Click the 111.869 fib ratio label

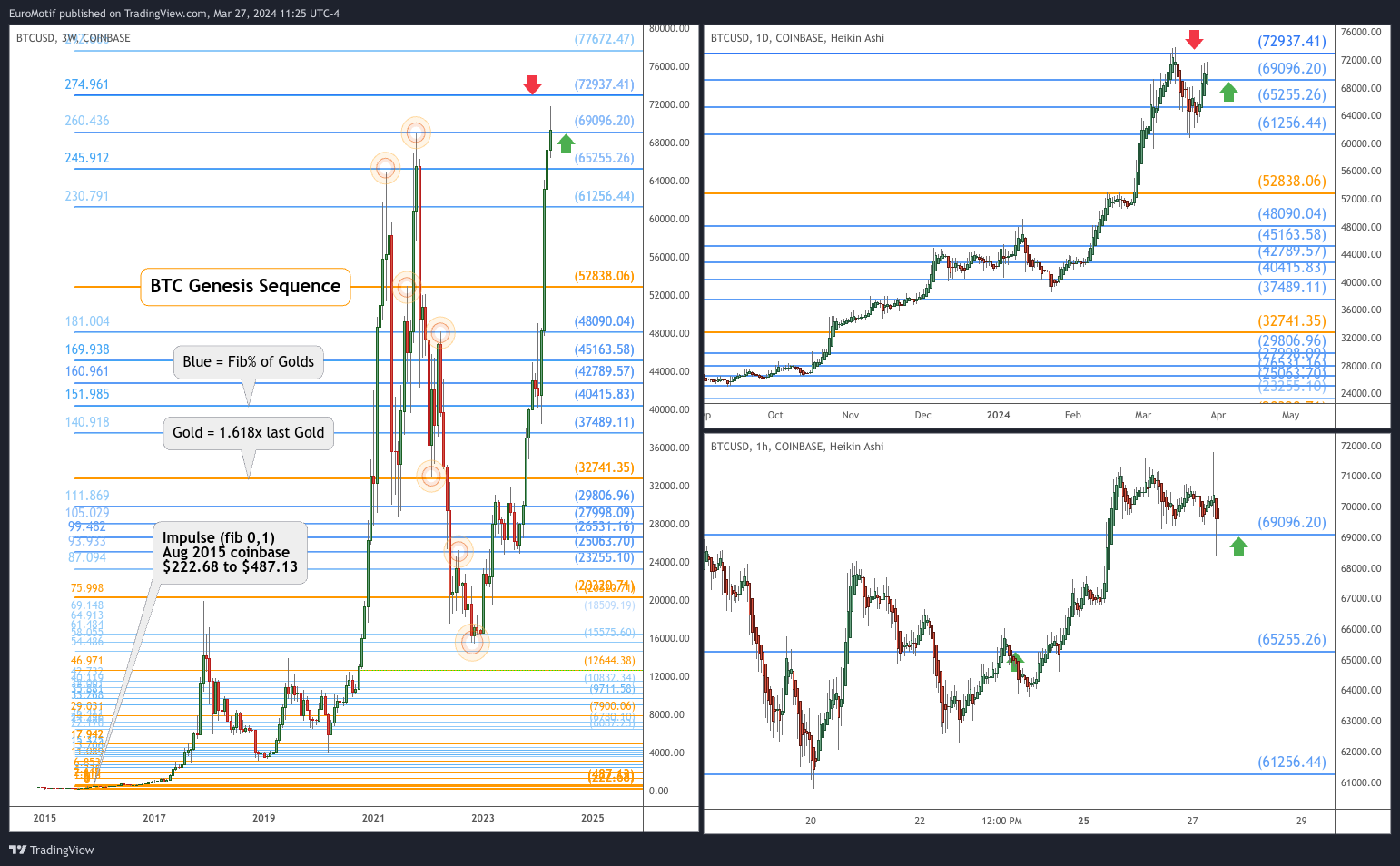[x=86, y=496]
